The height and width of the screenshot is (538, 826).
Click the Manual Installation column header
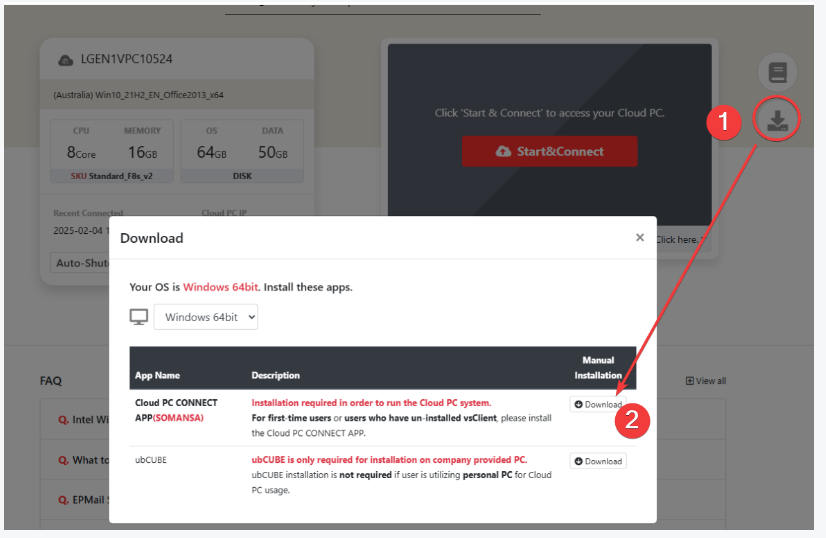pos(598,368)
